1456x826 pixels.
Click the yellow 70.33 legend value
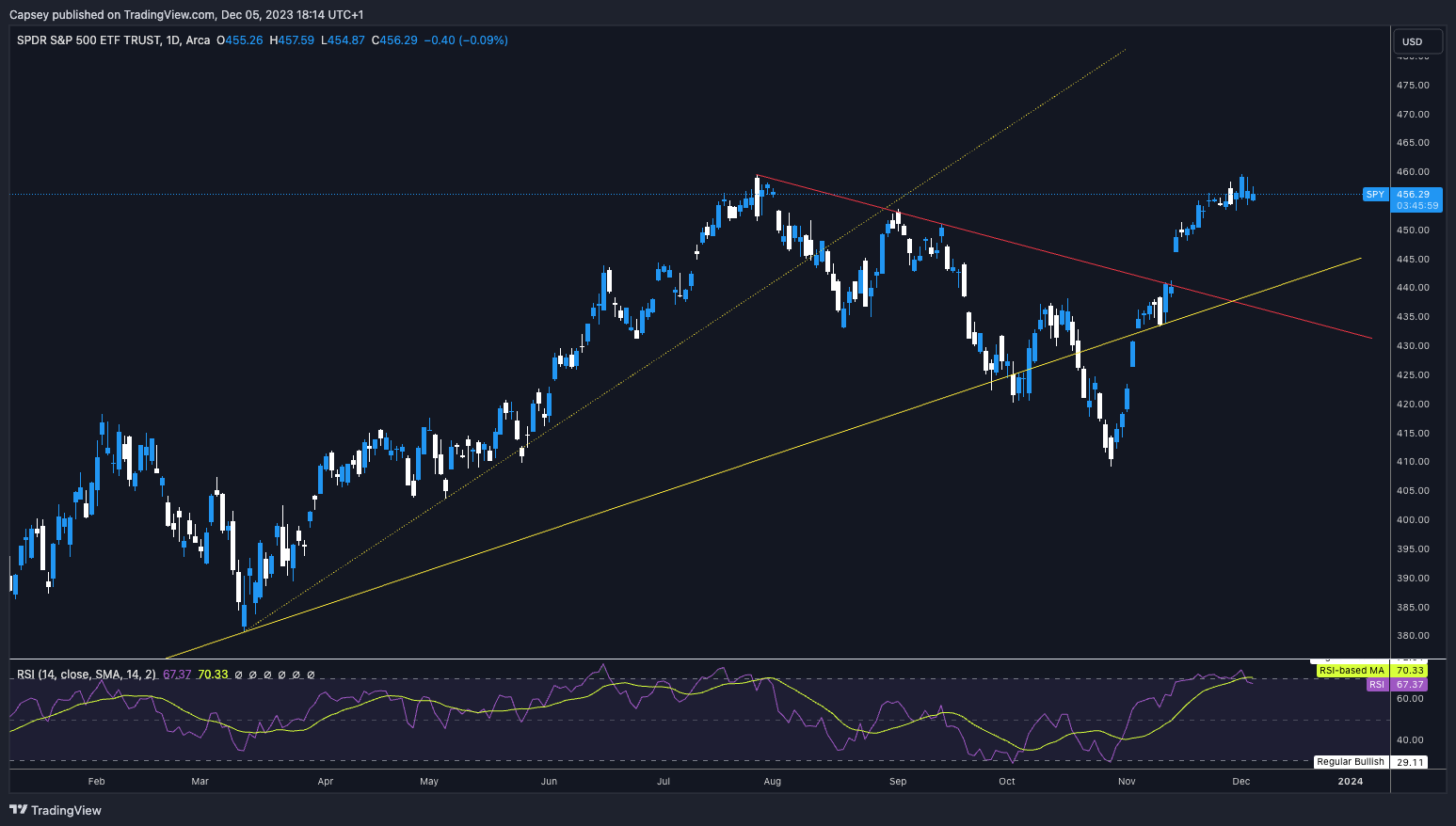(x=213, y=675)
